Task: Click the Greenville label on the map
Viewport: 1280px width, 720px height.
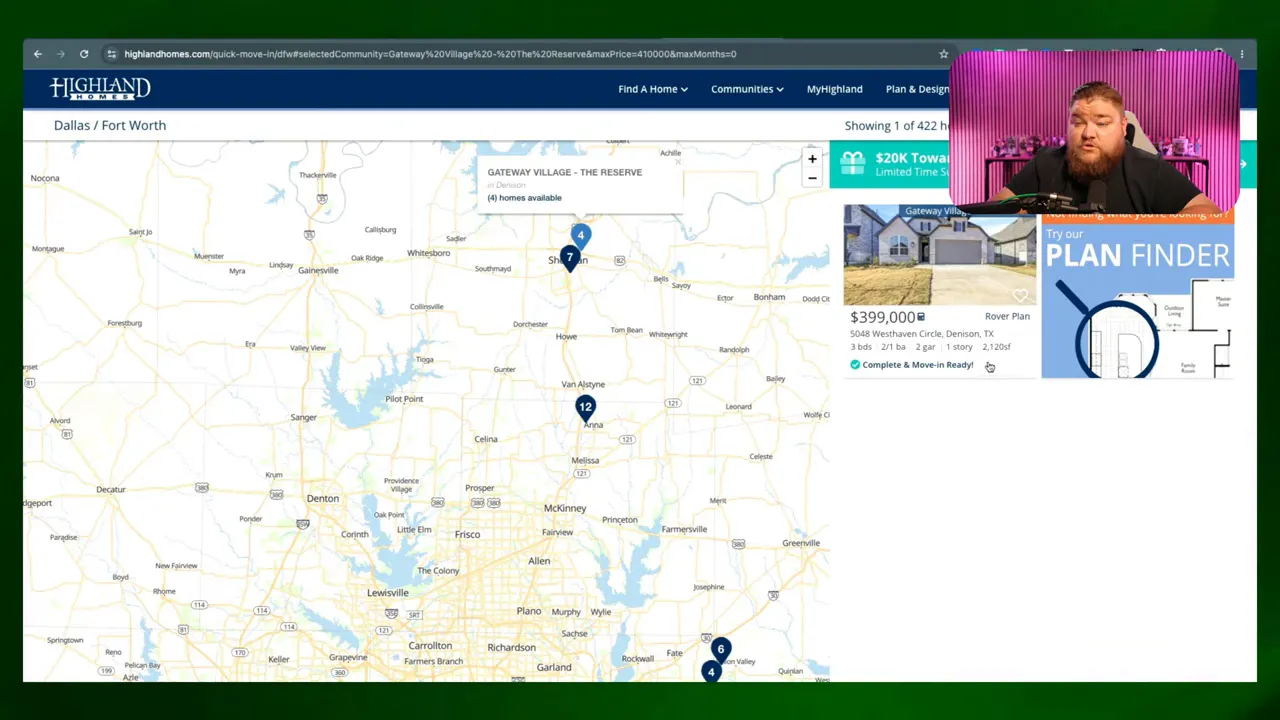Action: click(801, 543)
